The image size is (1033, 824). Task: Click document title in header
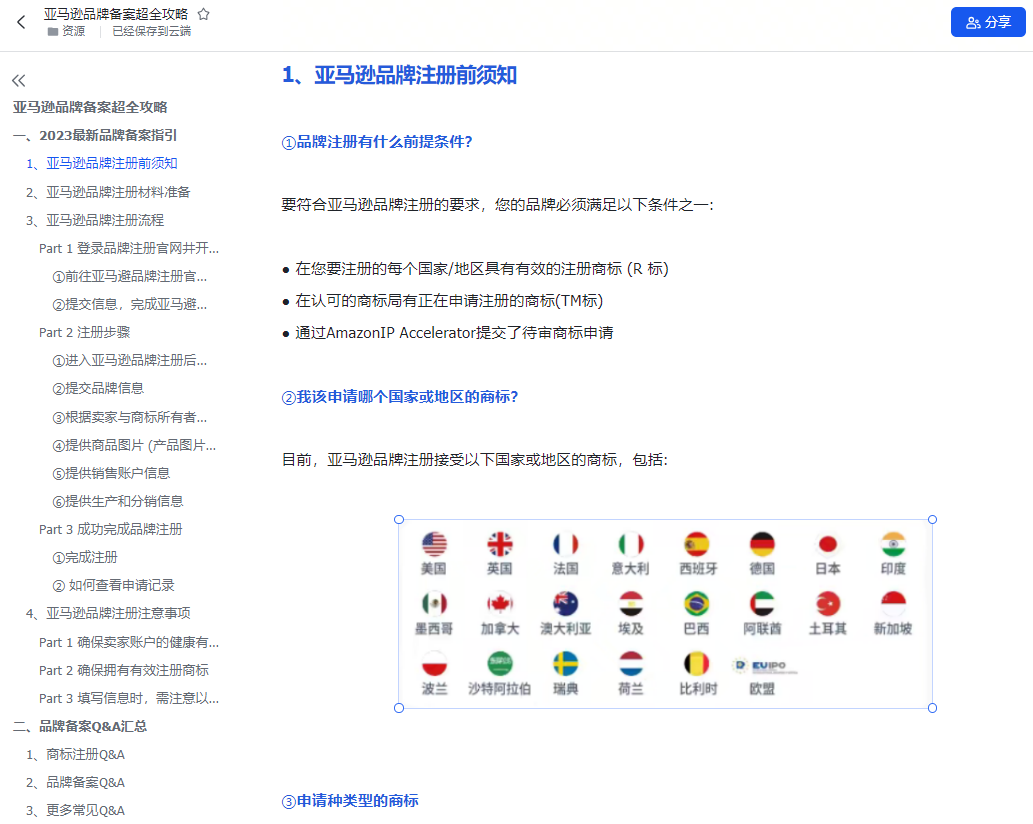(x=116, y=14)
